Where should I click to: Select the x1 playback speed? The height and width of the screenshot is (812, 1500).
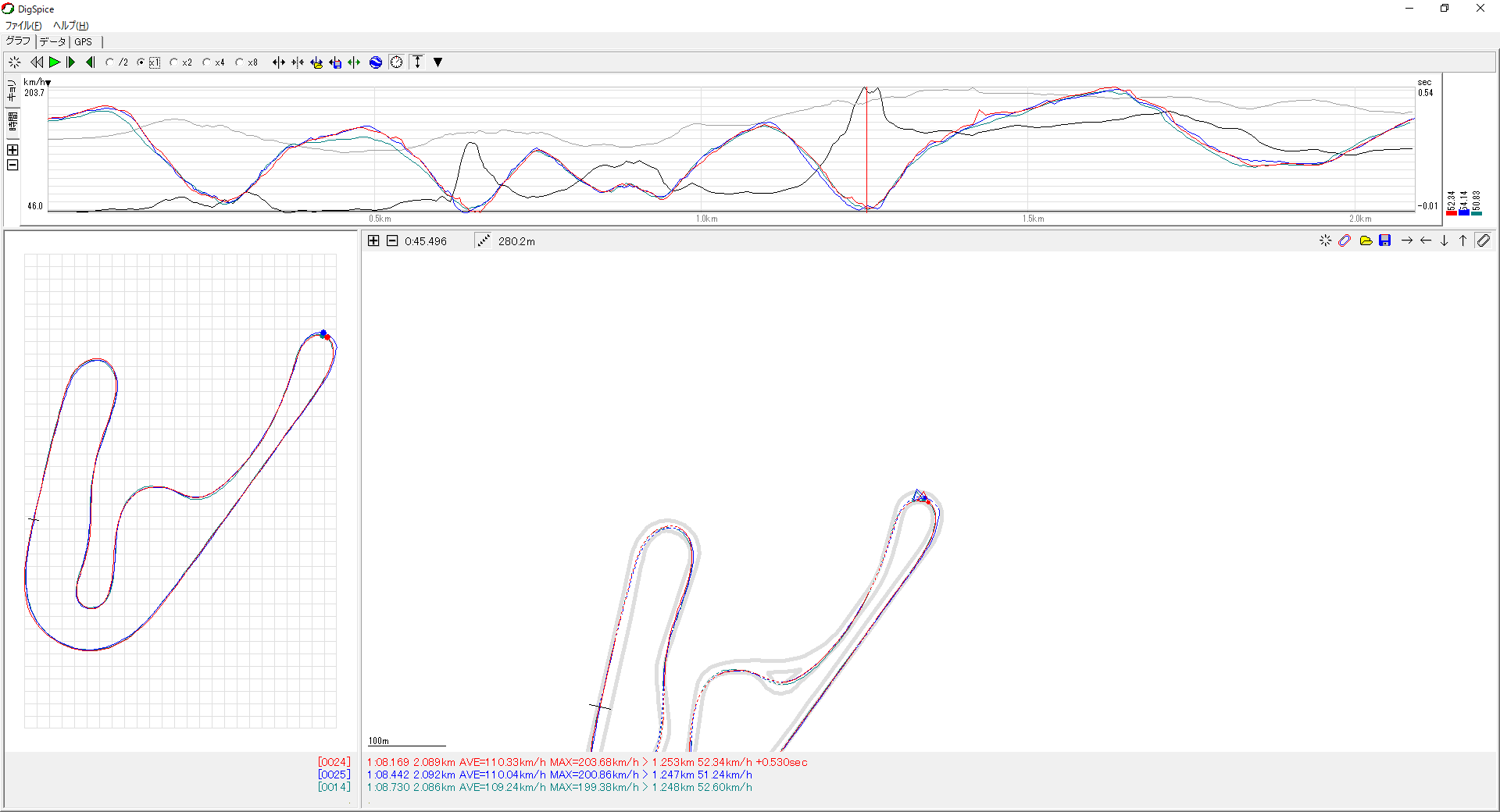(x=148, y=62)
